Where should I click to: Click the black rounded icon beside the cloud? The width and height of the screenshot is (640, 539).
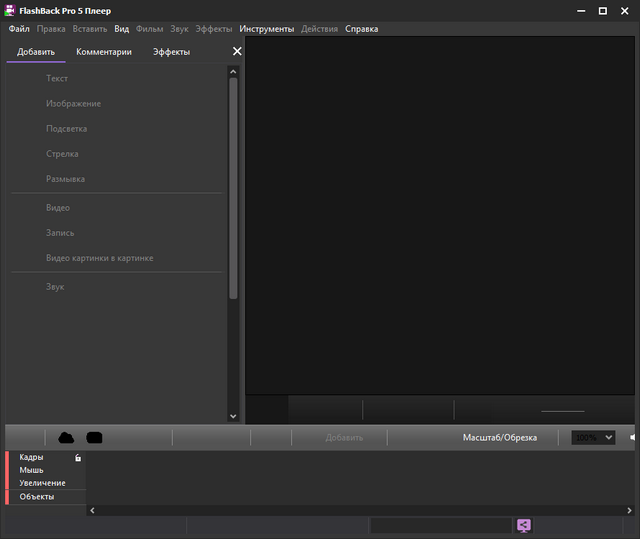tap(95, 437)
